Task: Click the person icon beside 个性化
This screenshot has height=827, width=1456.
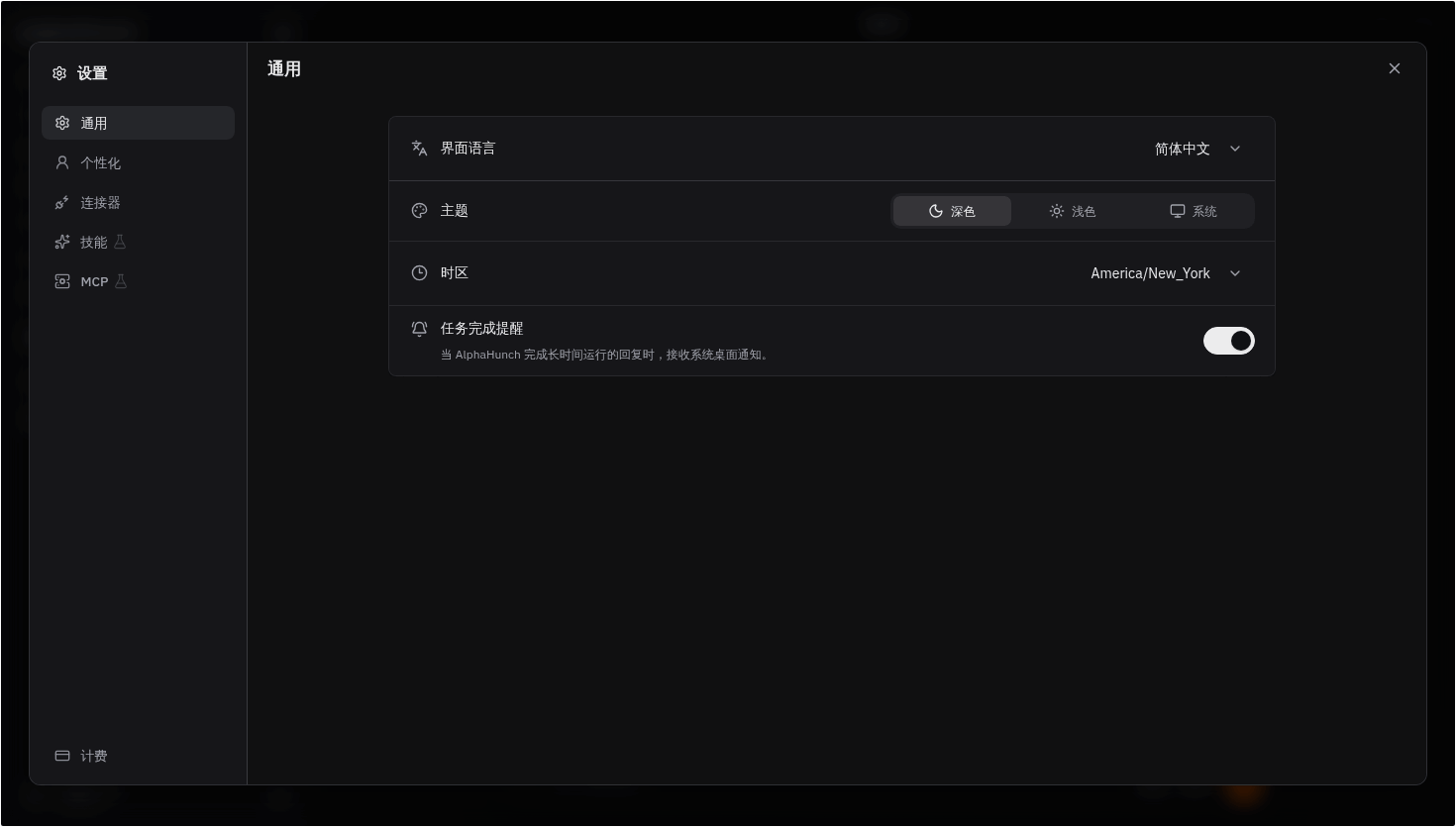Action: 62,162
